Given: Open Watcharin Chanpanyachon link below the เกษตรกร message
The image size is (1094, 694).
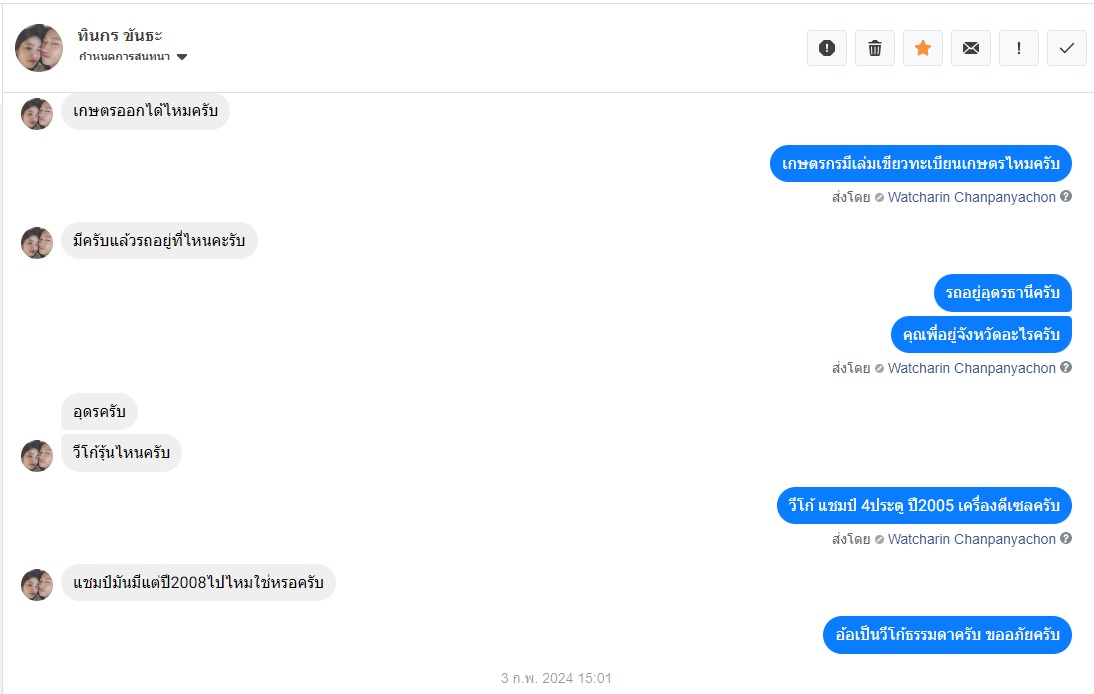Looking at the screenshot, I should 971,197.
